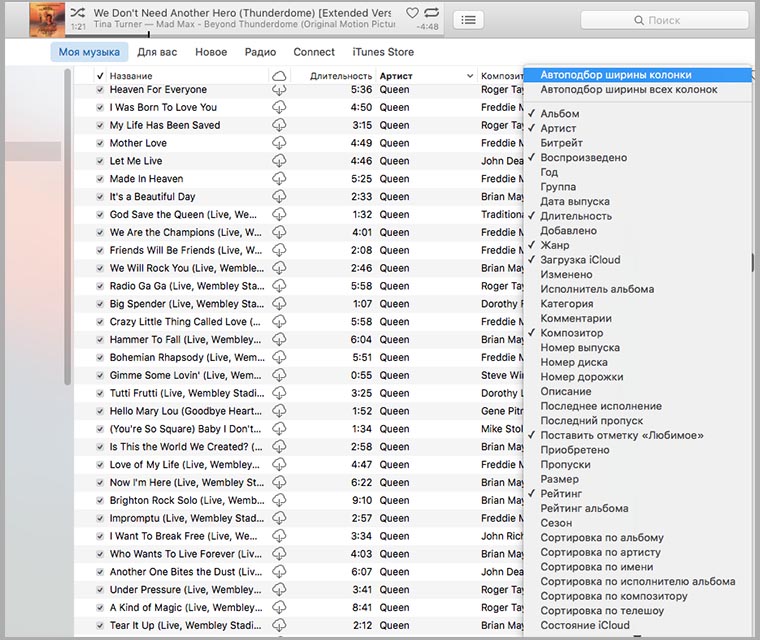Image resolution: width=760 pixels, height=640 pixels.
Task: Click the heart love icon
Action: (412, 13)
